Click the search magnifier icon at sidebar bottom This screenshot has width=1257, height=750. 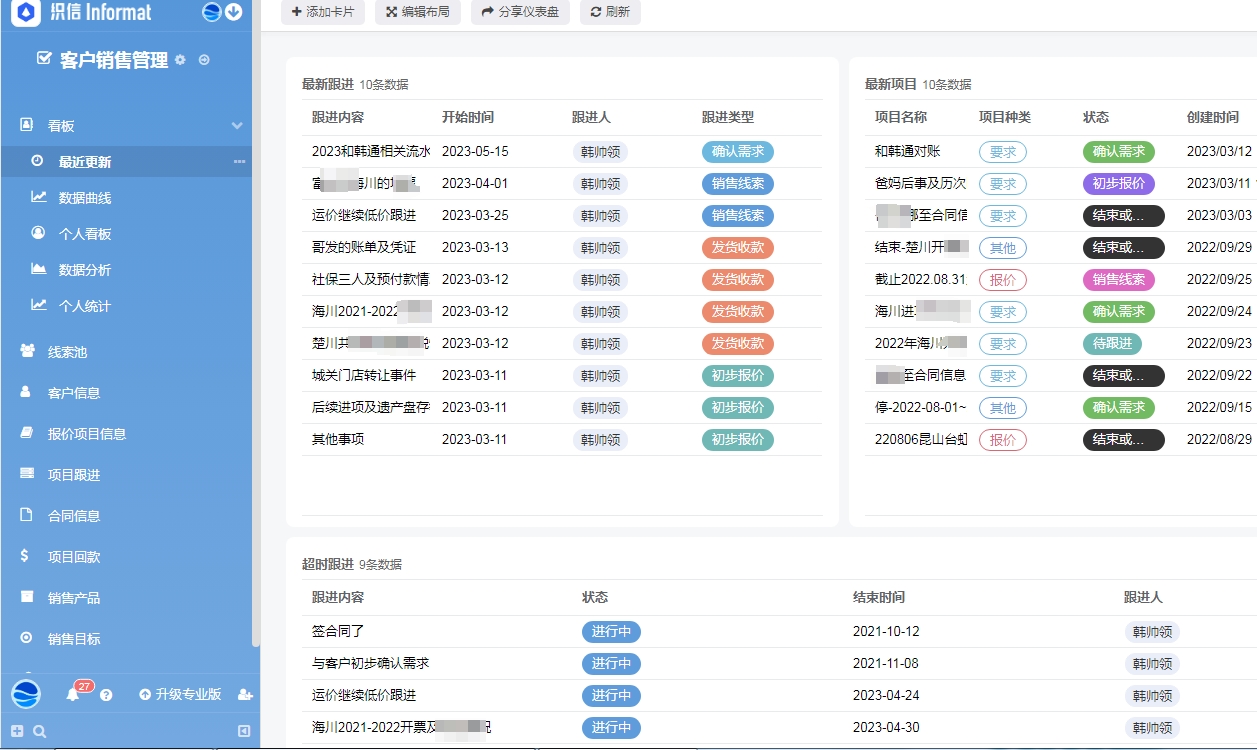(x=40, y=732)
